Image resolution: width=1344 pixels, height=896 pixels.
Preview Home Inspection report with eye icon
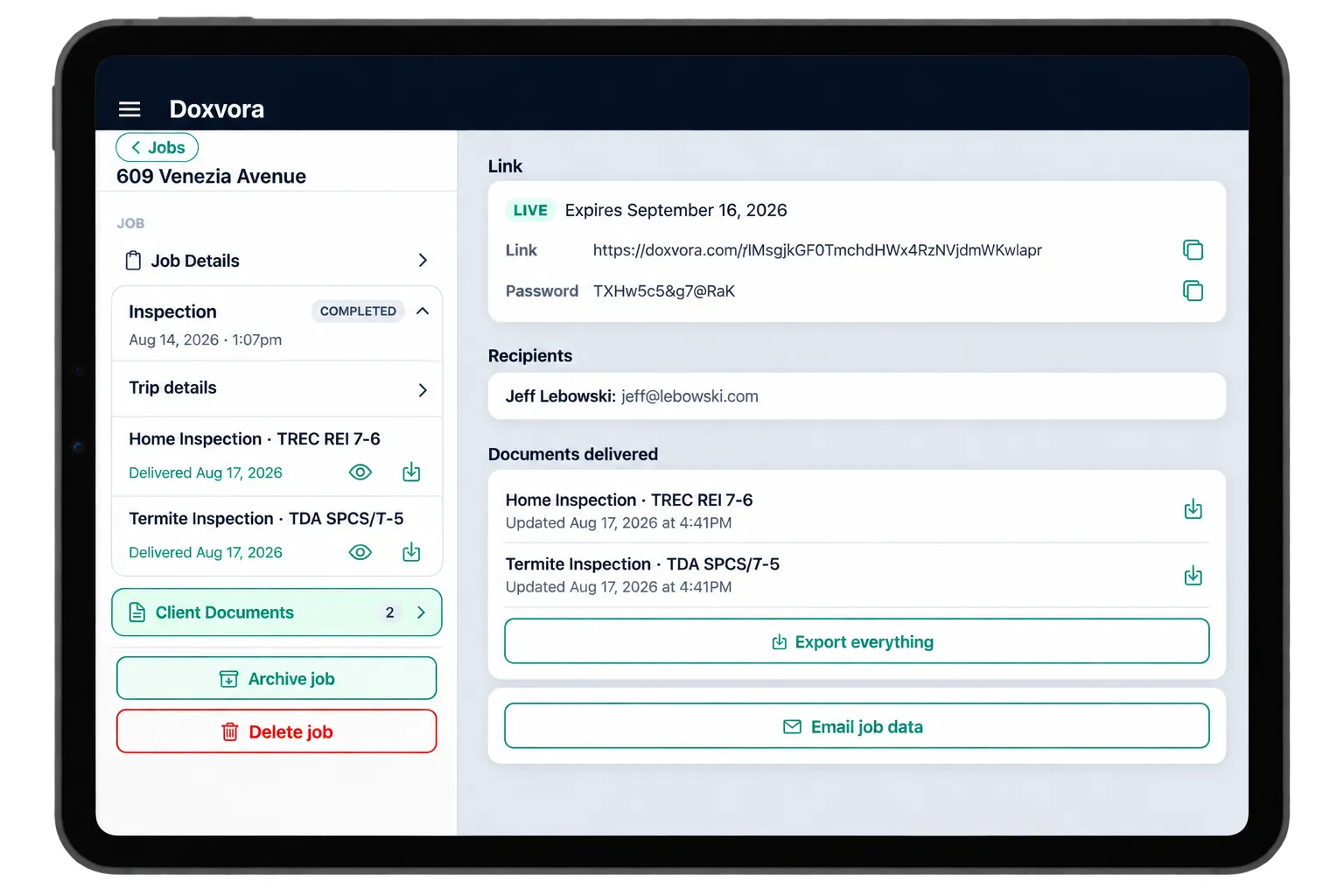click(360, 472)
